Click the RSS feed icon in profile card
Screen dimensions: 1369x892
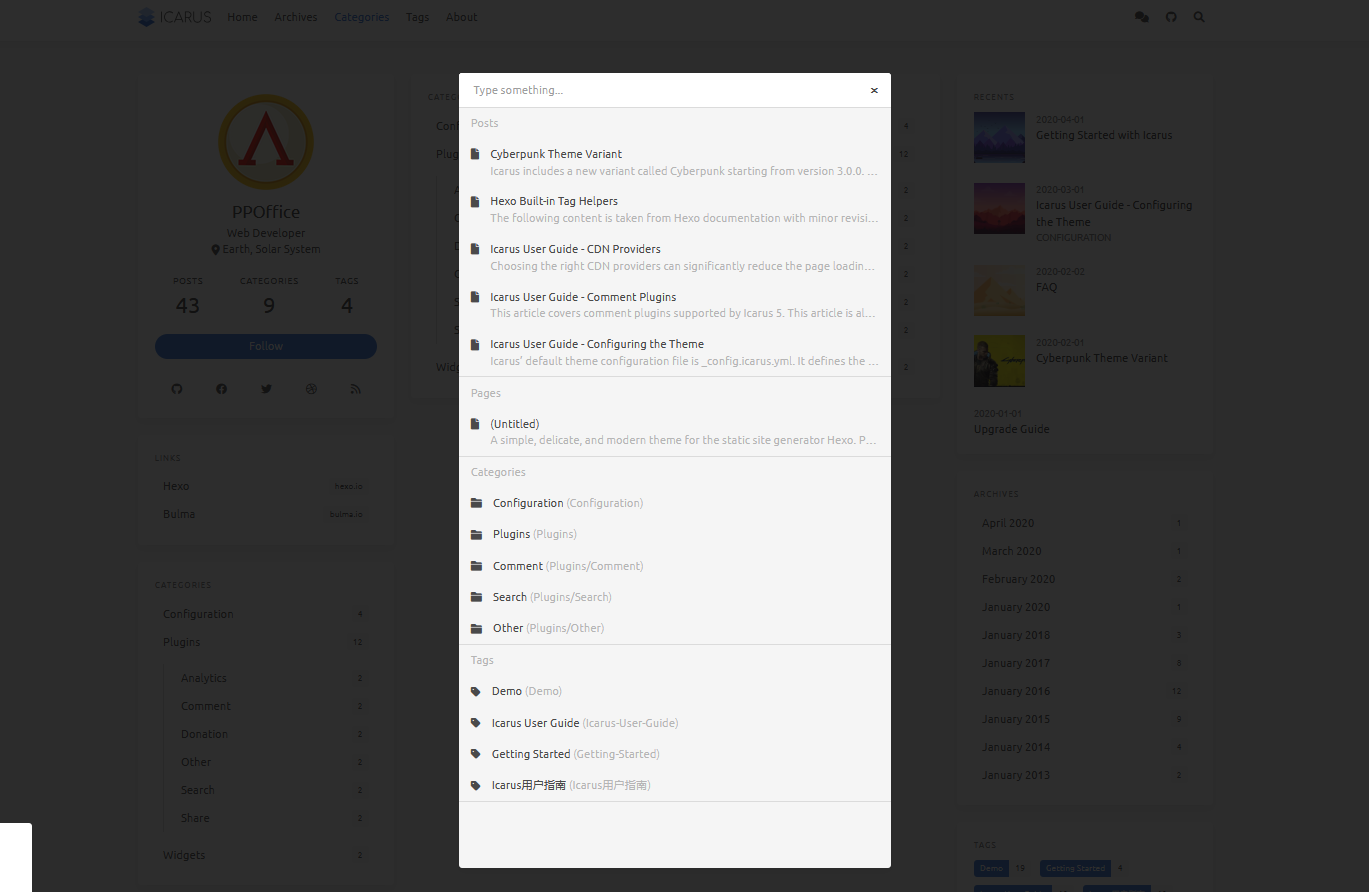[355, 389]
